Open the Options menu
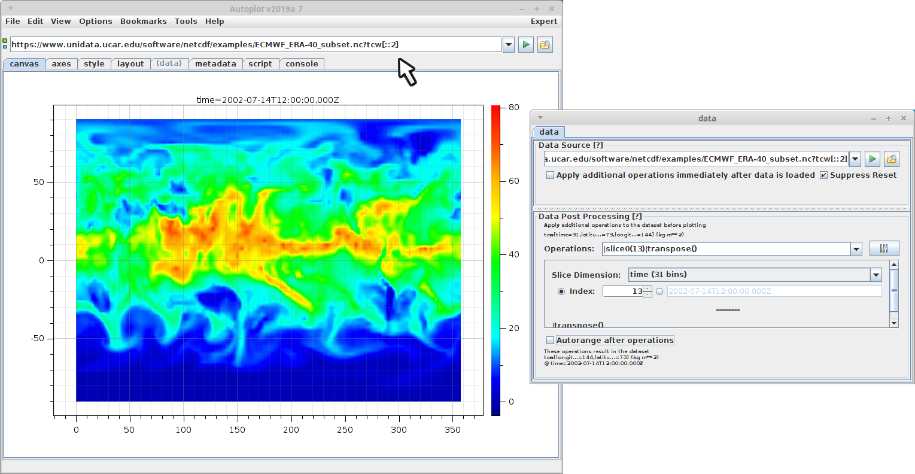 (x=96, y=21)
